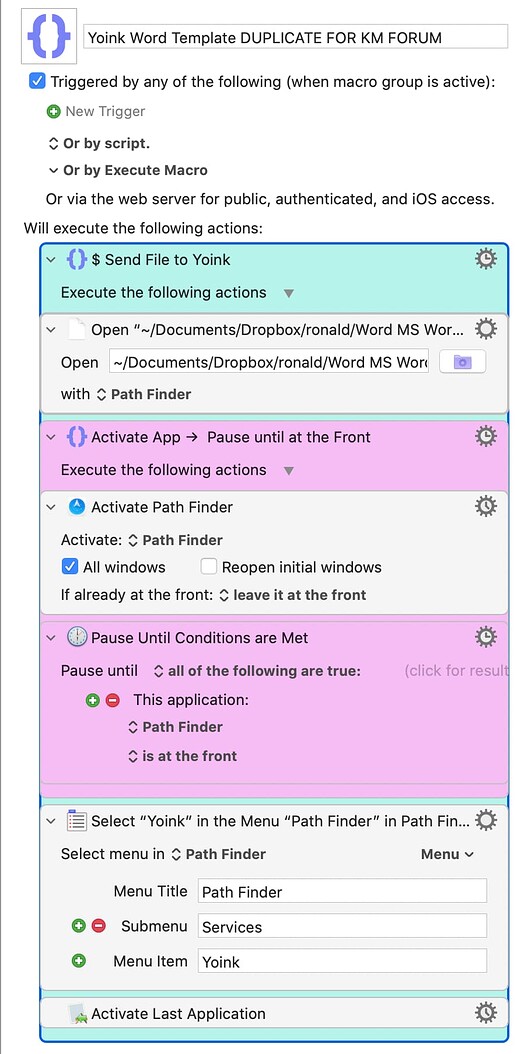Toggle the Triggered by any of the following checkbox

pyautogui.click(x=36, y=82)
